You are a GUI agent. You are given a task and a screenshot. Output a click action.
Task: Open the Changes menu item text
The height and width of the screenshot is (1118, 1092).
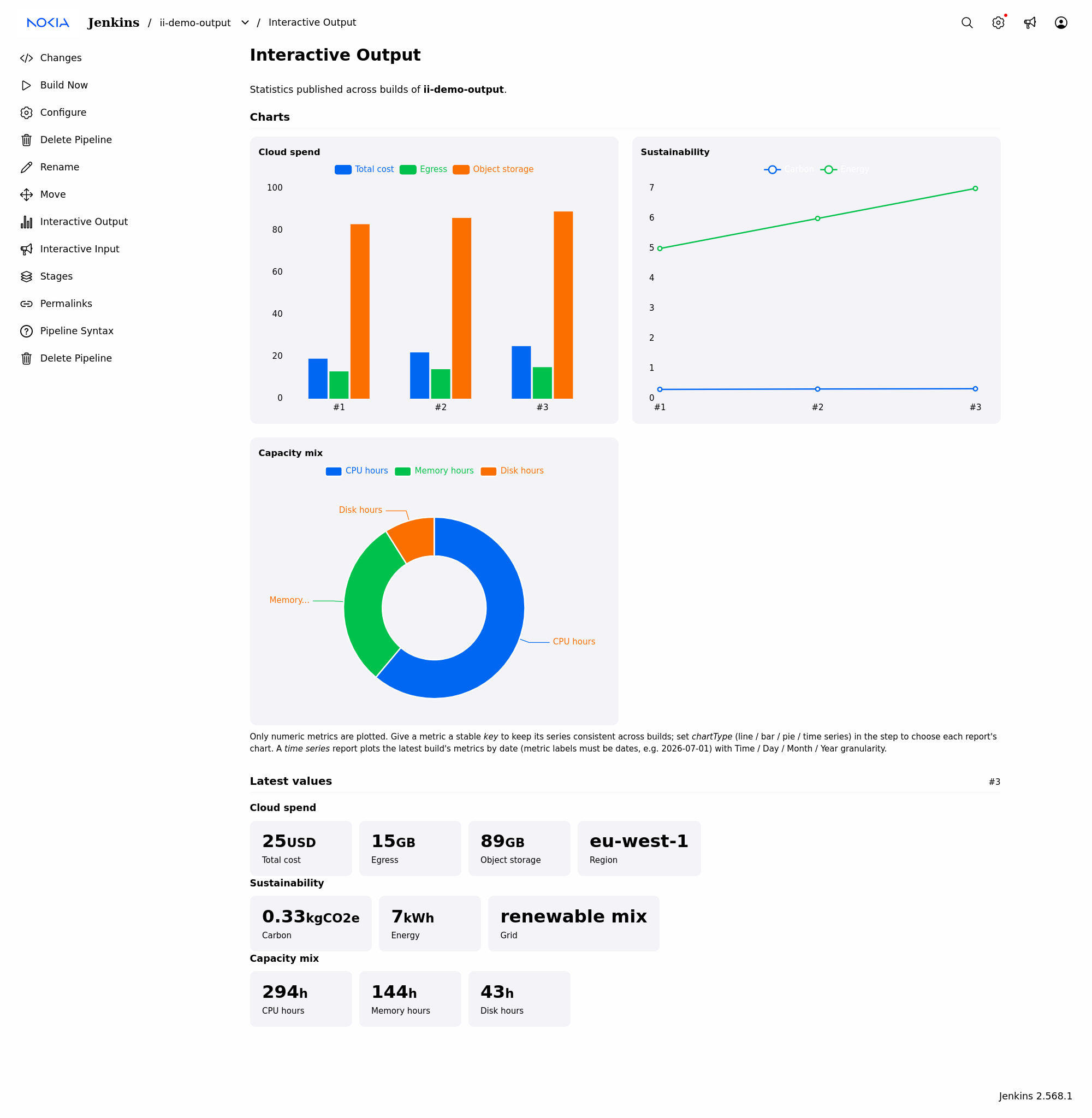[61, 58]
